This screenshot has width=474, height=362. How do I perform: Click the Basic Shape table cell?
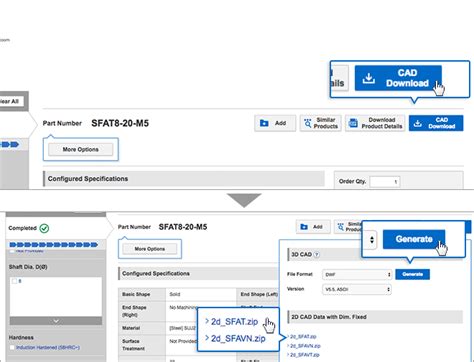[x=142, y=294]
